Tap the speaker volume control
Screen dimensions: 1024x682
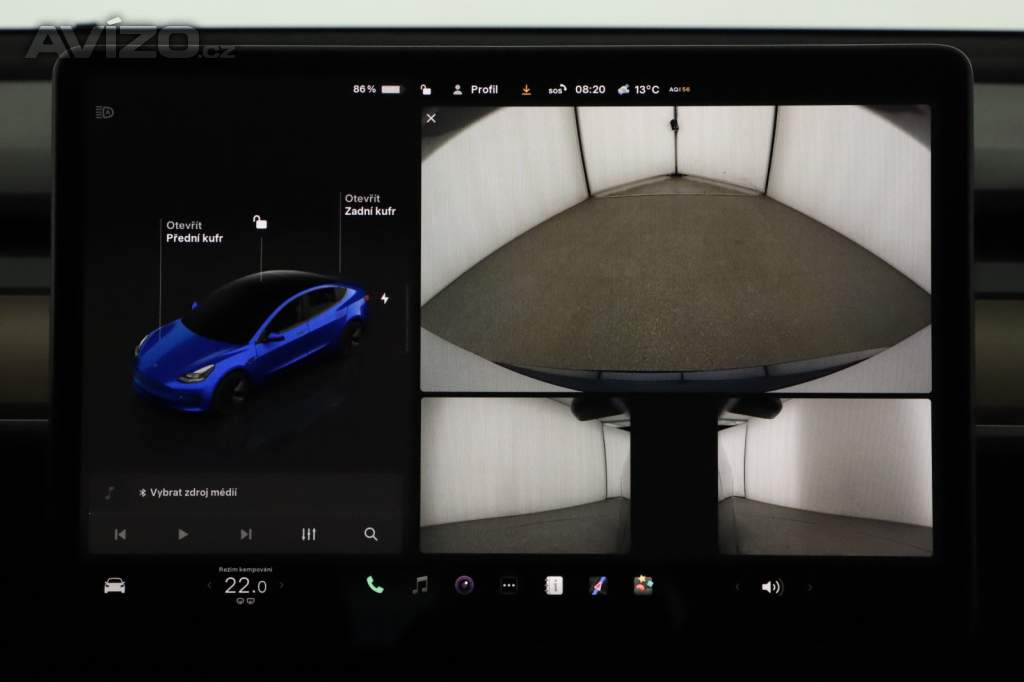tap(771, 587)
